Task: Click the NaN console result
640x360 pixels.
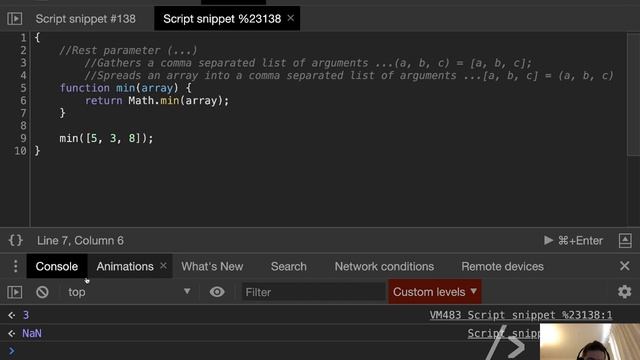Action: pyautogui.click(x=32, y=333)
